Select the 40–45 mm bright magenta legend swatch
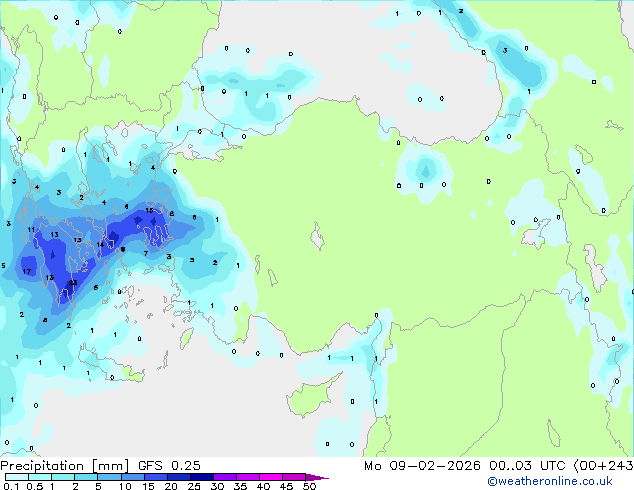This screenshot has height=490, width=634. coord(271,477)
